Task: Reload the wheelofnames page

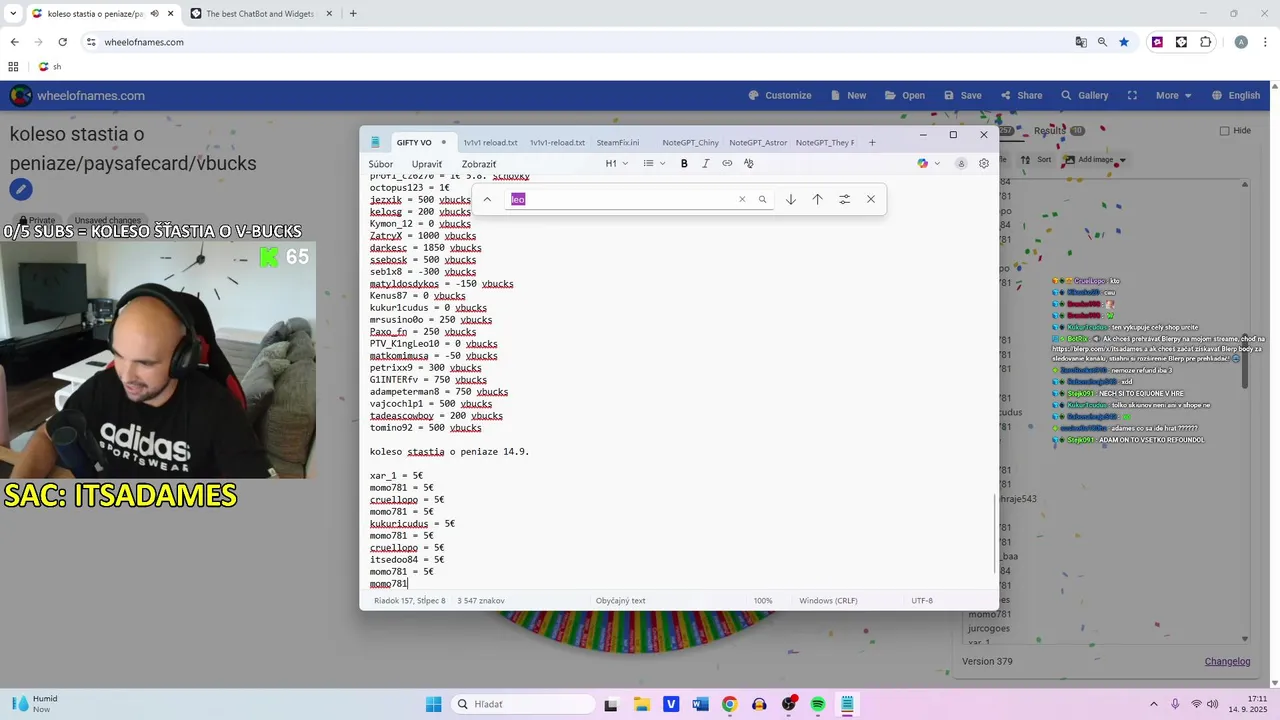Action: 62,42
